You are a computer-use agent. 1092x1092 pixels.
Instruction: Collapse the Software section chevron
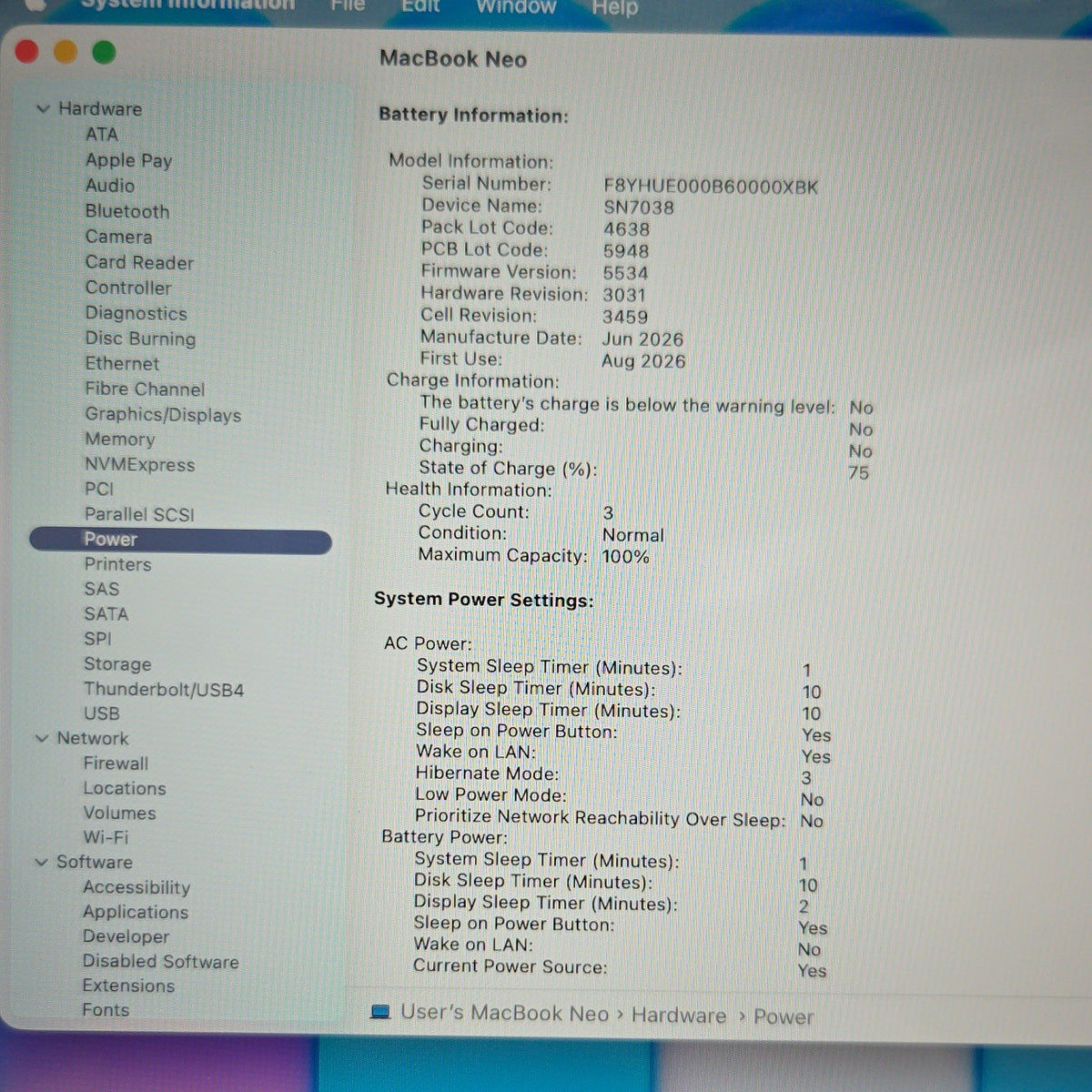click(41, 862)
